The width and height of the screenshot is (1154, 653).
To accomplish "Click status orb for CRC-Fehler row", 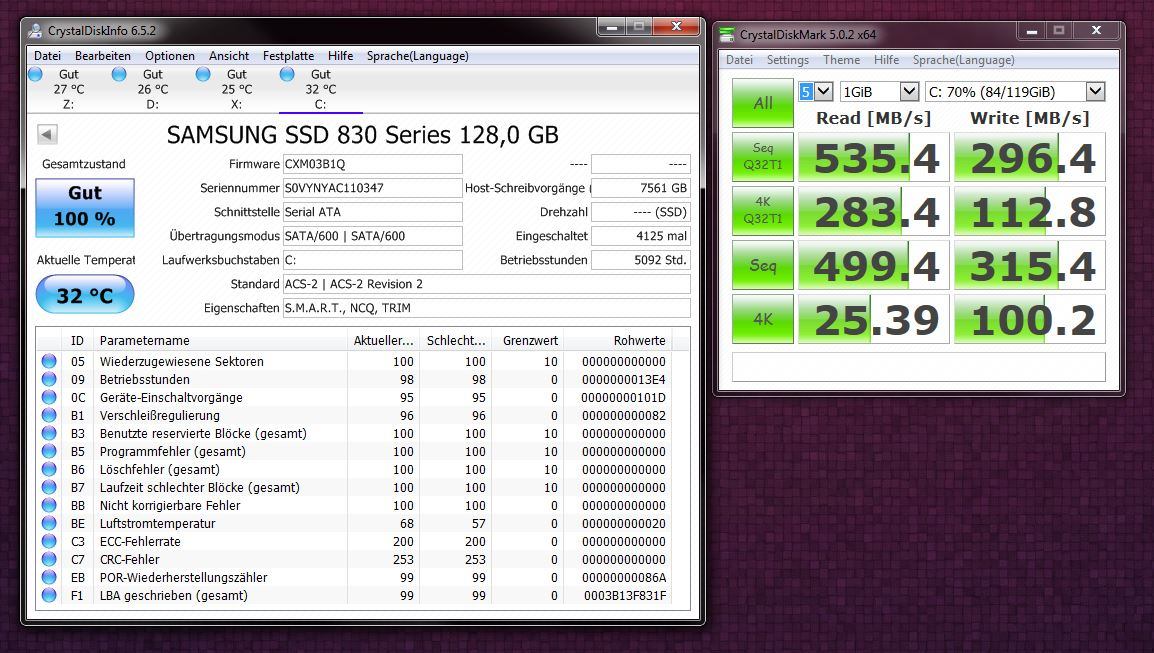I will click(49, 560).
